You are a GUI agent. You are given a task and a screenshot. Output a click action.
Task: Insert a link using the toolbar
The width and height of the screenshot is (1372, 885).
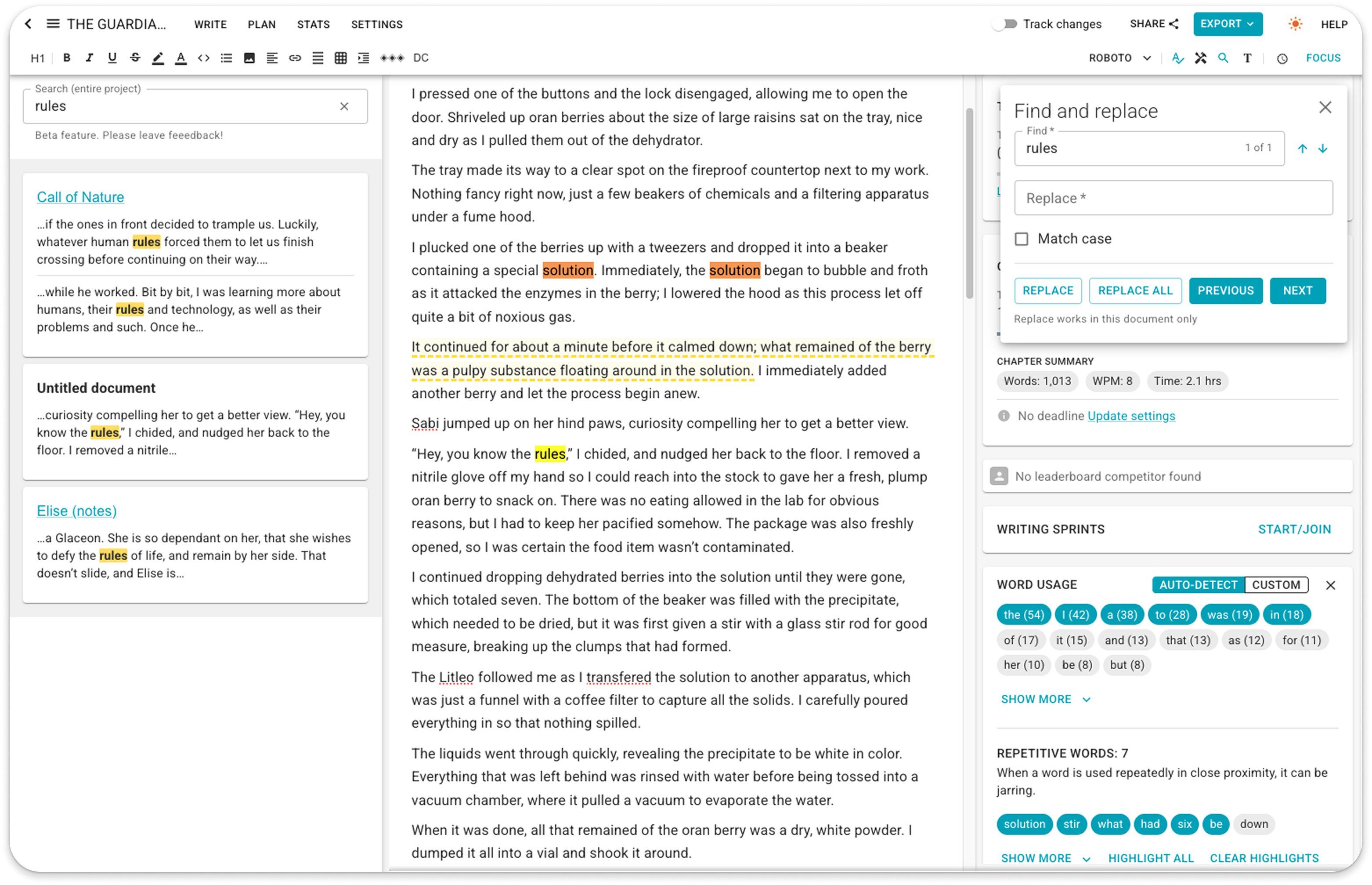point(295,58)
